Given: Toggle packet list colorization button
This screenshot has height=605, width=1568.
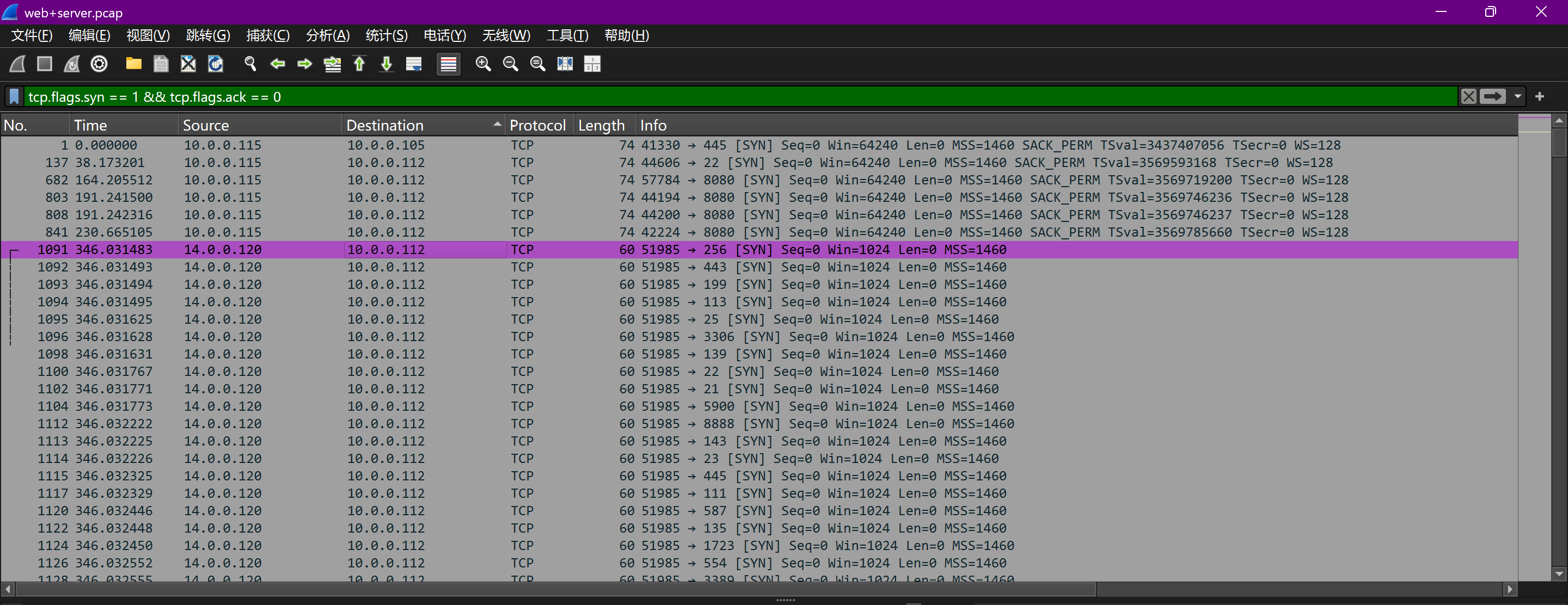Looking at the screenshot, I should point(449,64).
